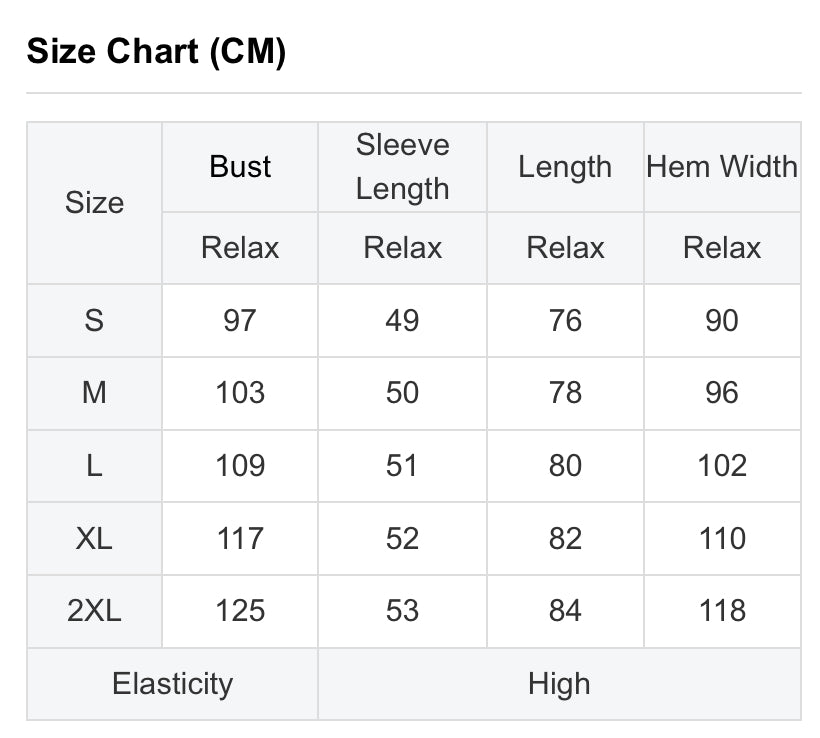820x738 pixels.
Task: Select the Relax subheader under Length
Action: (x=565, y=247)
